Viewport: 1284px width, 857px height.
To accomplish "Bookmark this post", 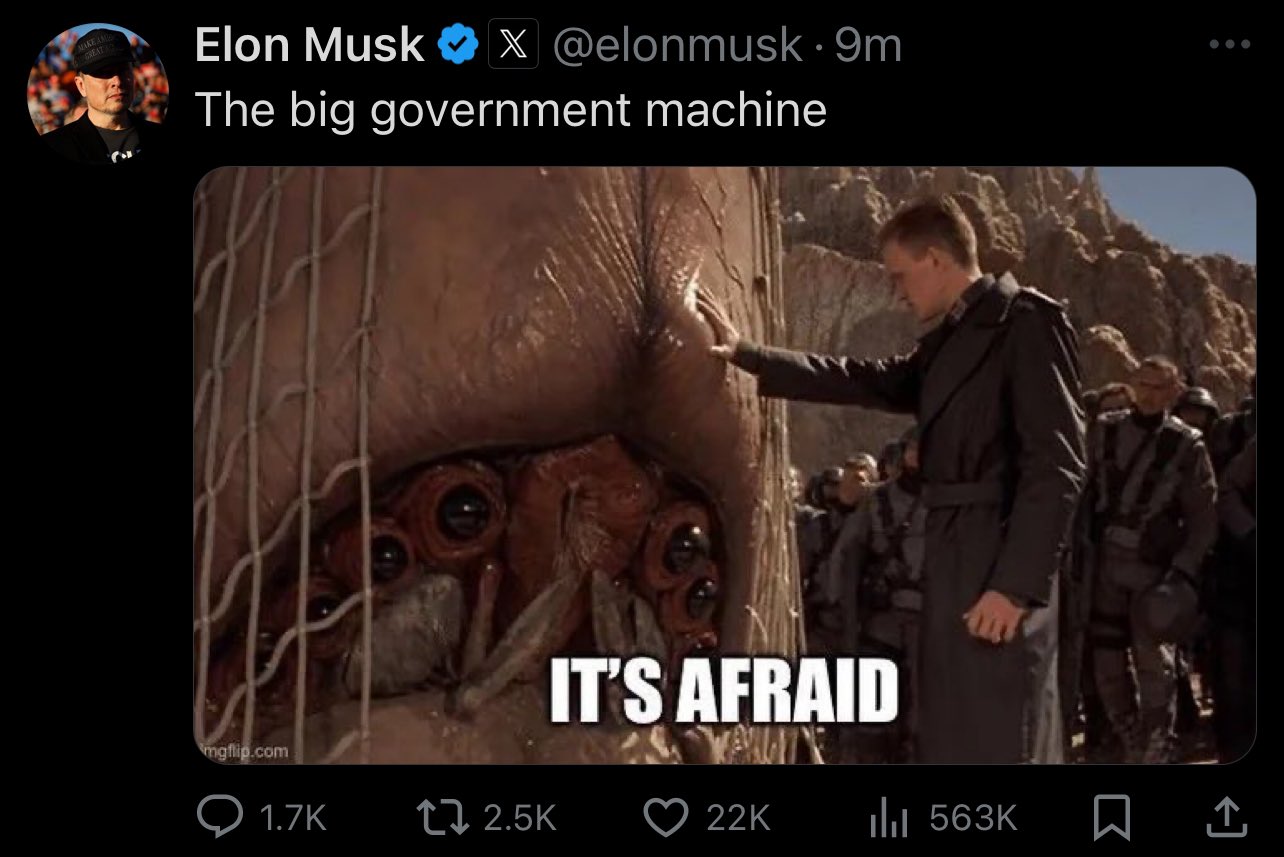I will pos(1111,820).
